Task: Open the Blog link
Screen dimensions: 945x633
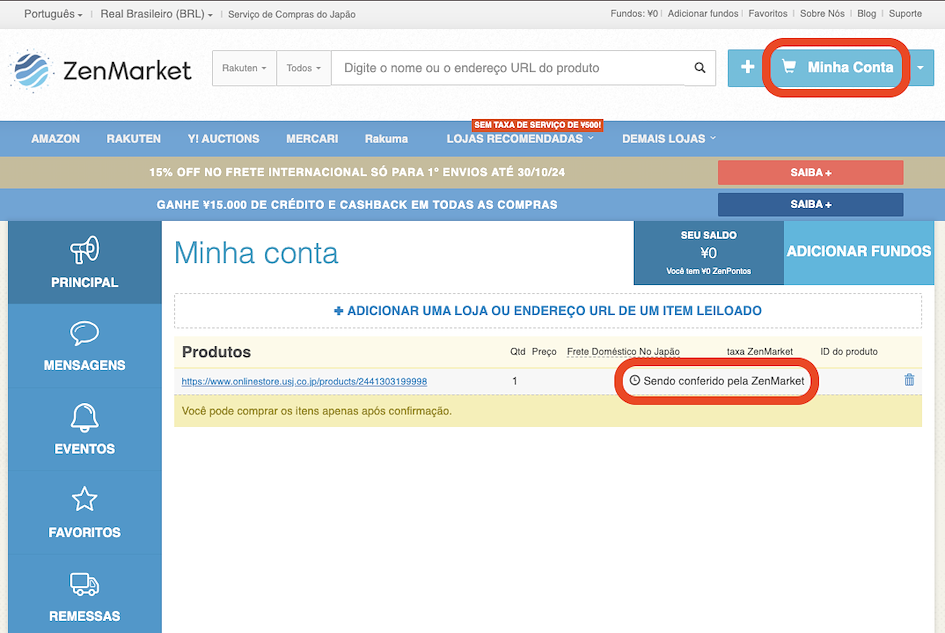Action: point(867,13)
